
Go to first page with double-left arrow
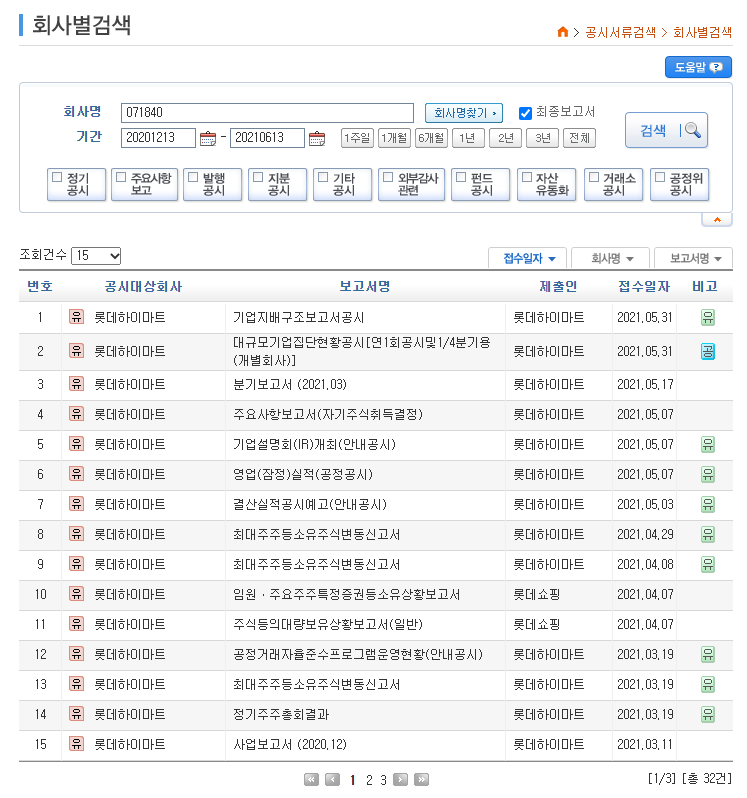click(311, 780)
